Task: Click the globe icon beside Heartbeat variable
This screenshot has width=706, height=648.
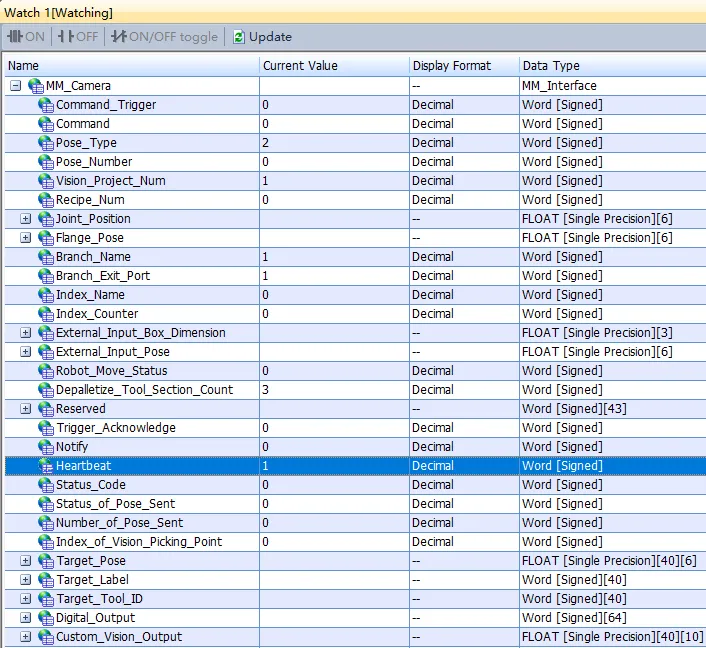Action: (x=46, y=466)
